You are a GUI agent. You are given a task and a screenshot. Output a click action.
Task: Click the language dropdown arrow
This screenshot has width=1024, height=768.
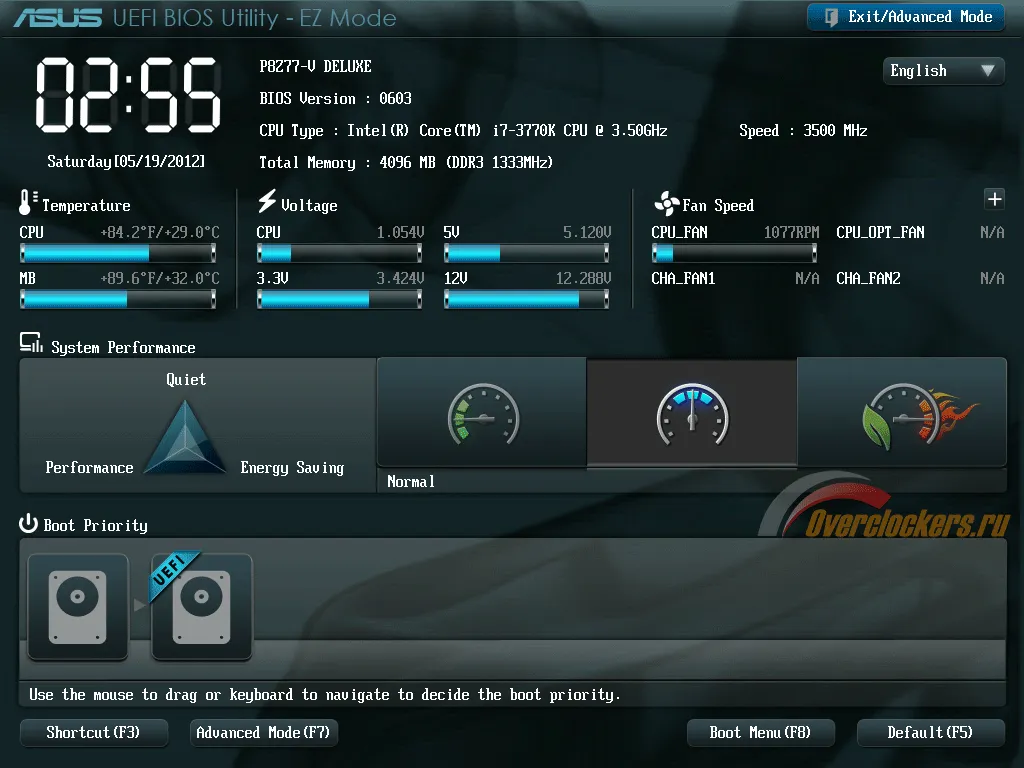[987, 70]
